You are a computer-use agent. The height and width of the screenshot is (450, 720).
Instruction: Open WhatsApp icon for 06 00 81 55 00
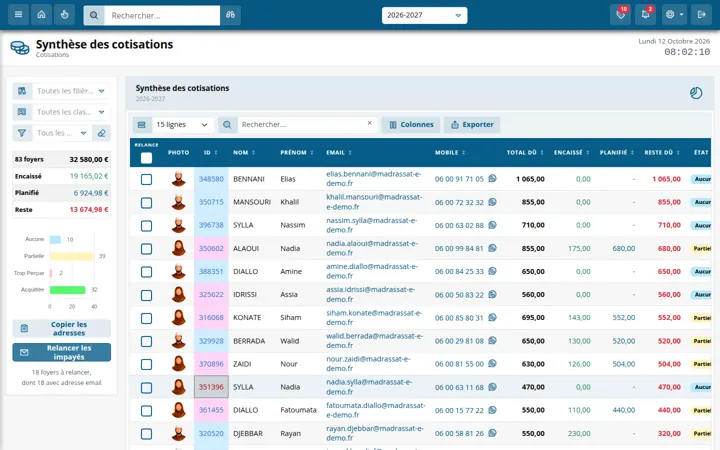tap(492, 363)
